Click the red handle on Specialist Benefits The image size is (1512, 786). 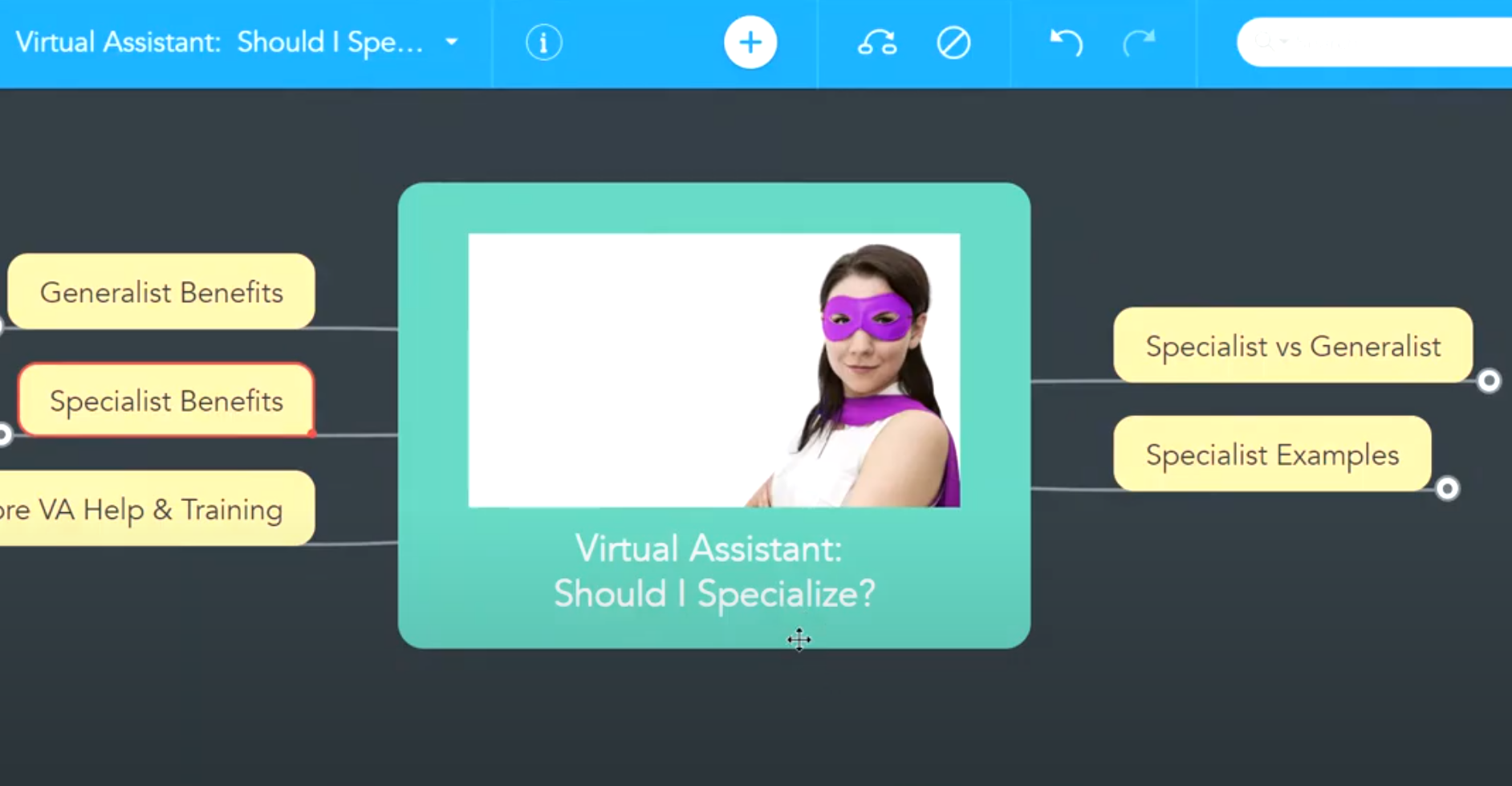coord(311,434)
